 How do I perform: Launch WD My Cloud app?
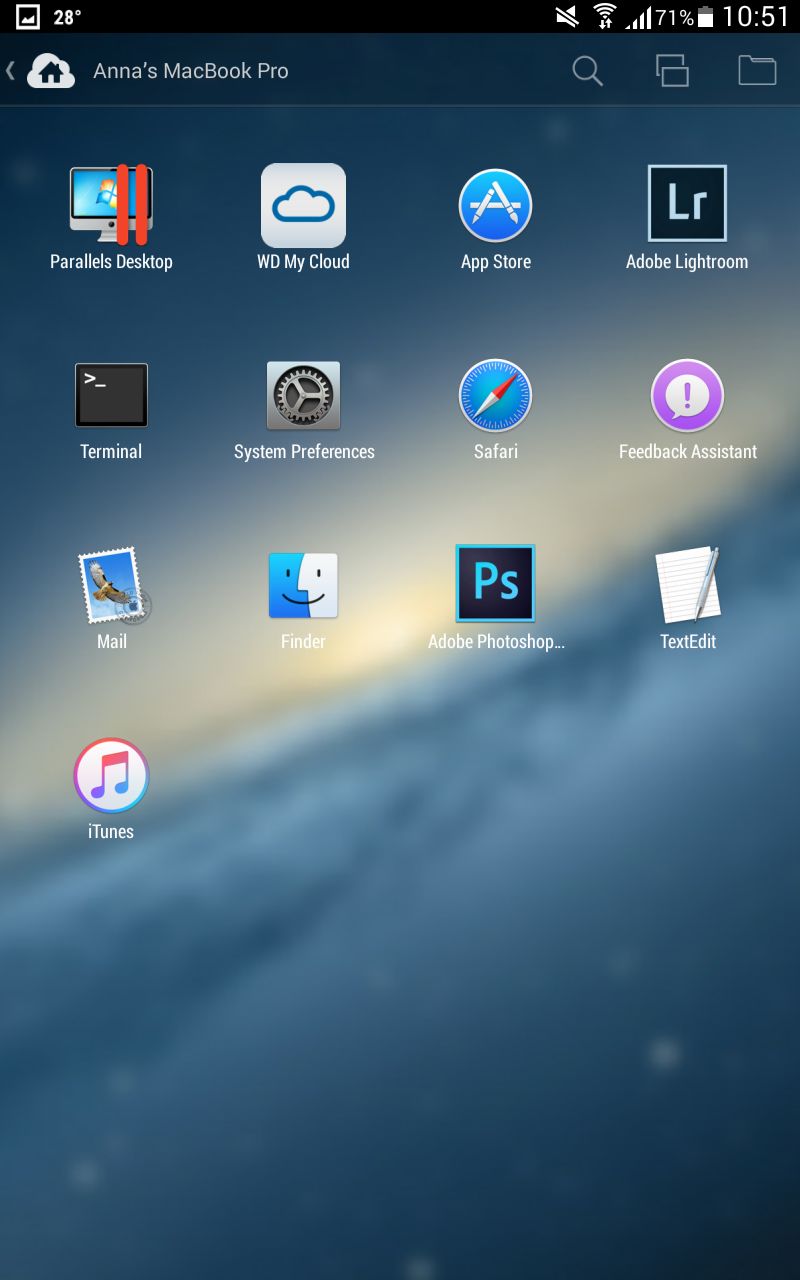pos(303,205)
